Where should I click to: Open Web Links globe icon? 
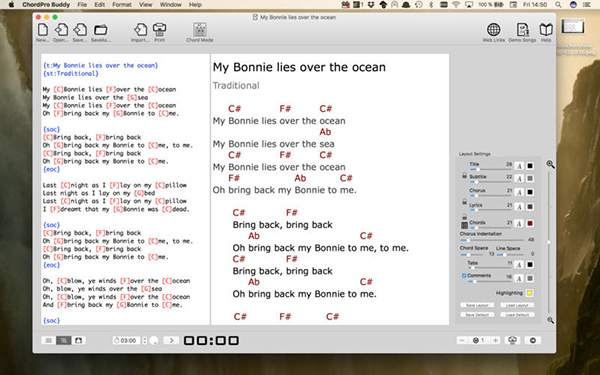point(493,30)
